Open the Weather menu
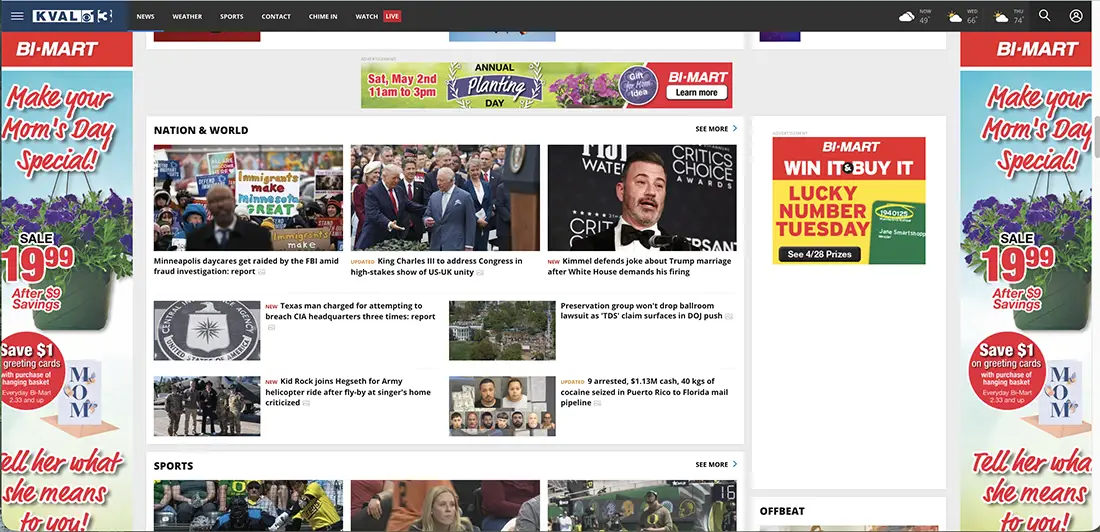Viewport: 1100px width, 532px height. click(x=187, y=16)
